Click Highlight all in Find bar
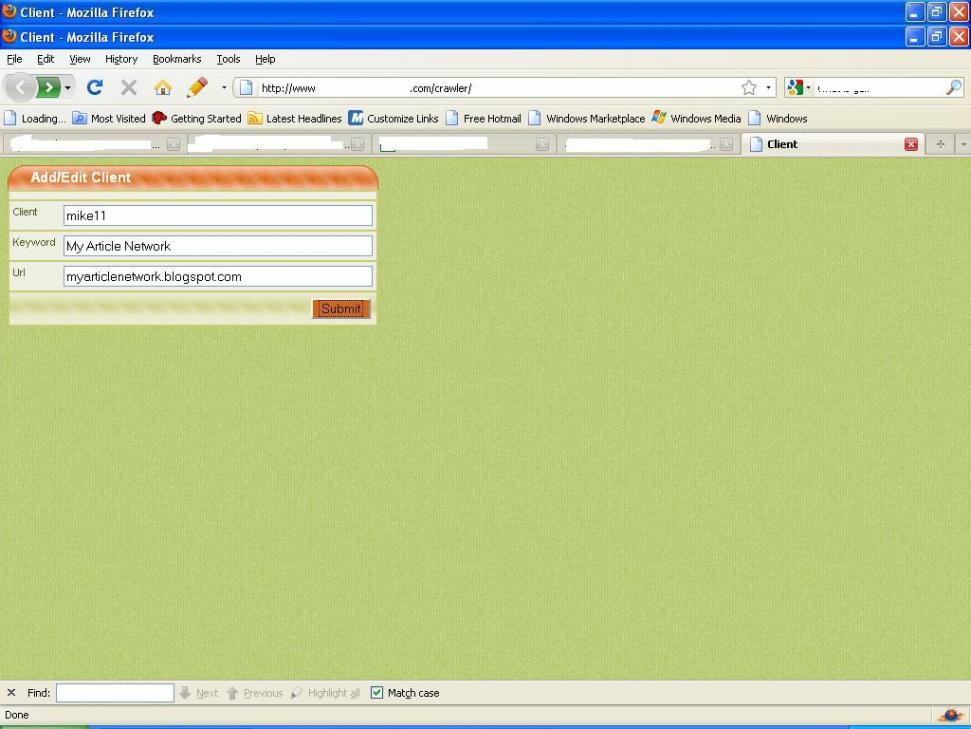Viewport: 971px width, 729px height. click(325, 692)
